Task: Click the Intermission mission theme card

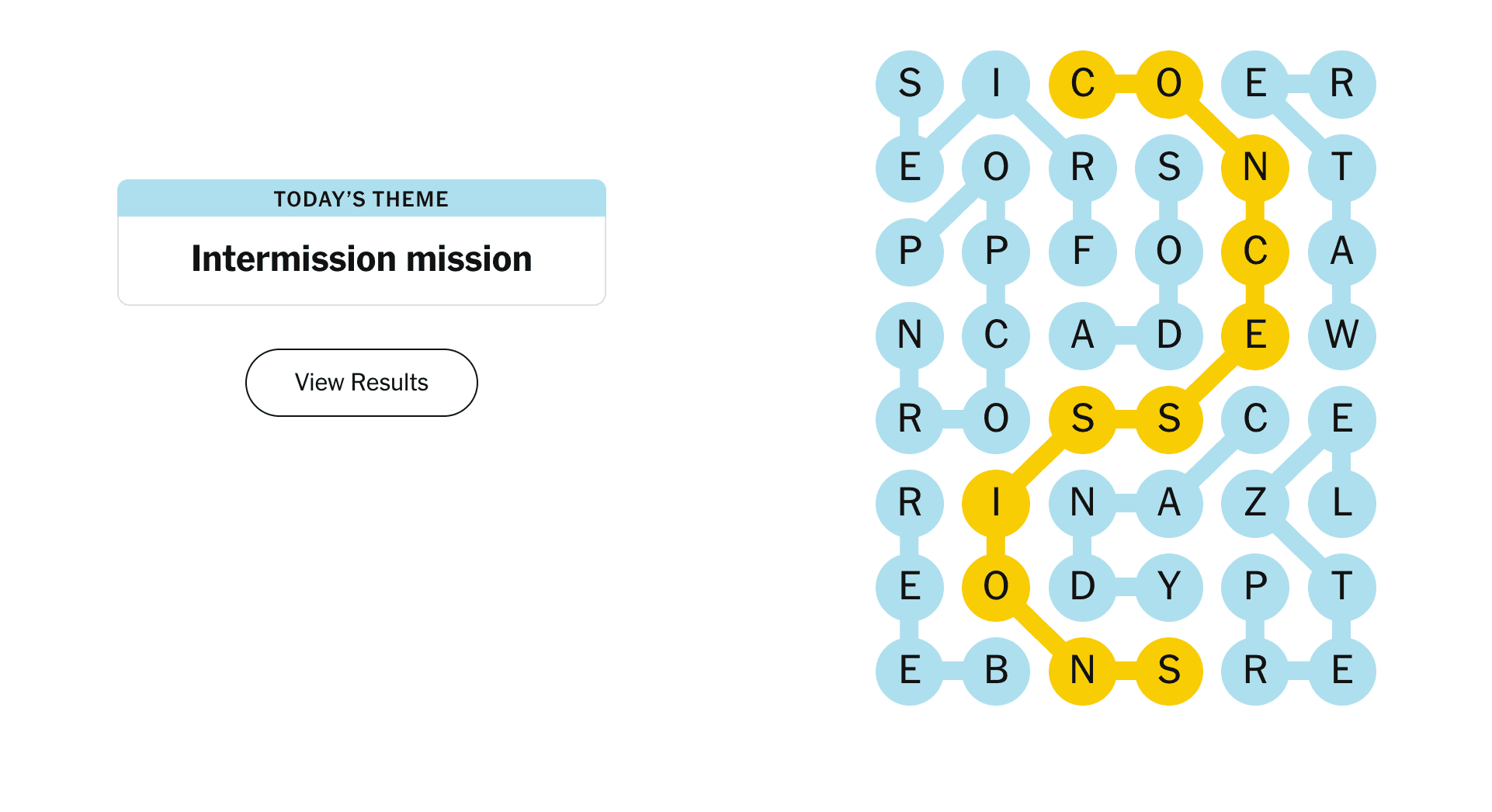Action: 361,259
